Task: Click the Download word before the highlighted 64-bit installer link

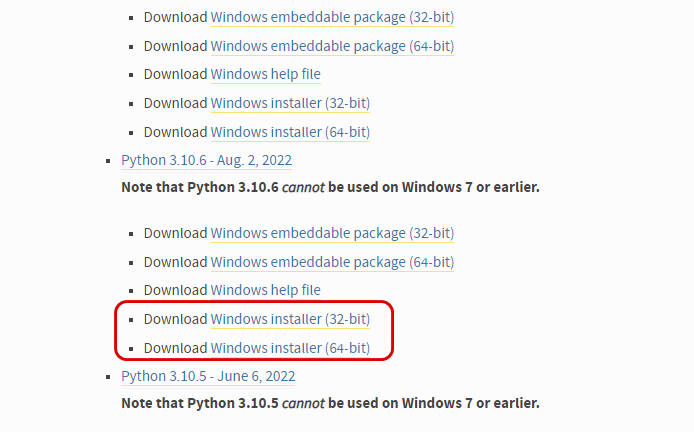Action: click(x=175, y=348)
